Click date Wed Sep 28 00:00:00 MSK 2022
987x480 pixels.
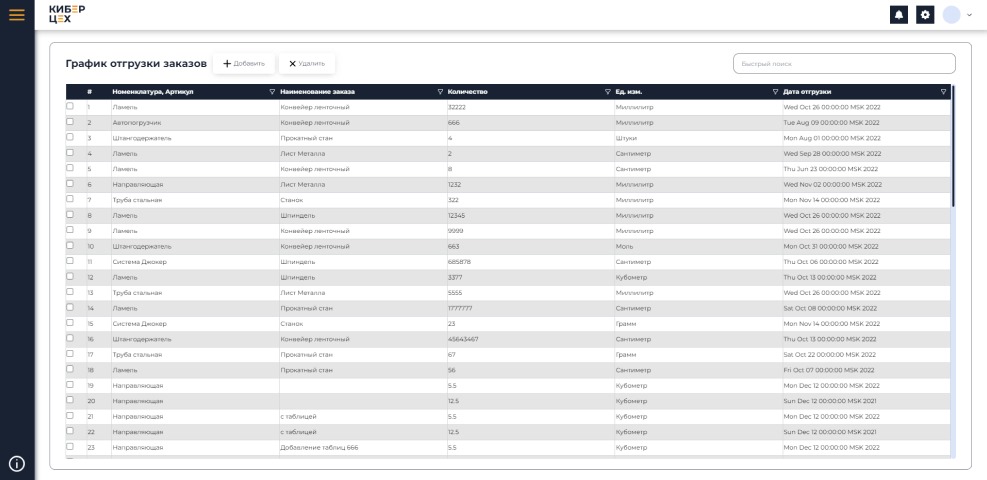tap(866, 153)
